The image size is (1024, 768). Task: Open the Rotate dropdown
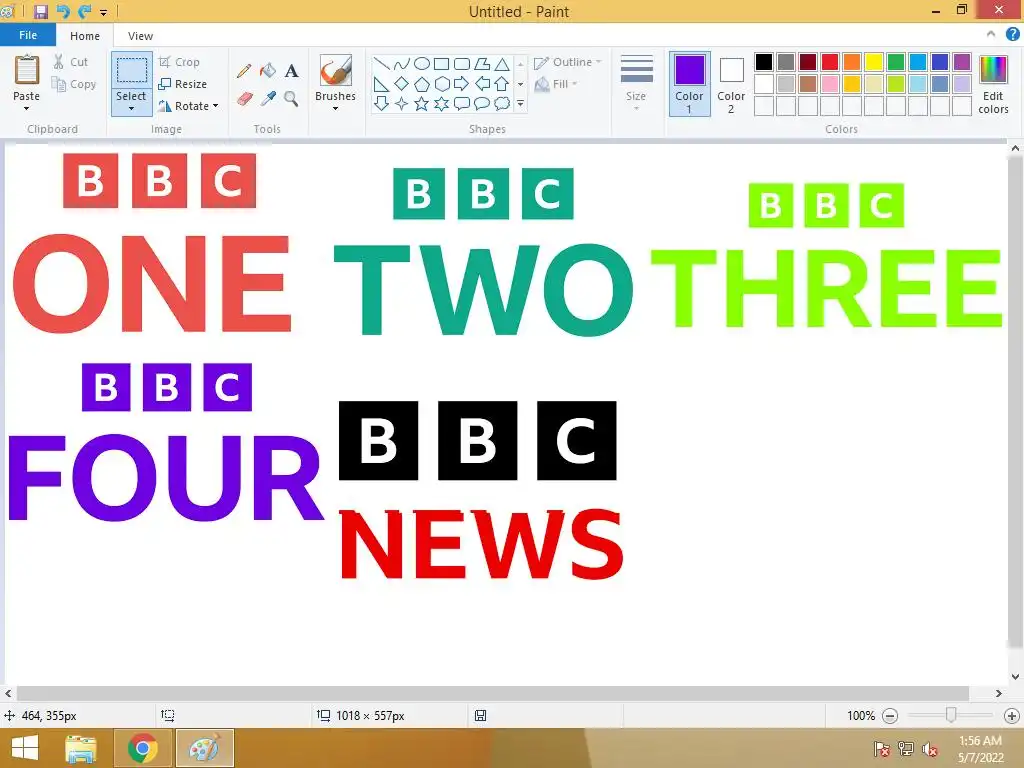coord(188,106)
